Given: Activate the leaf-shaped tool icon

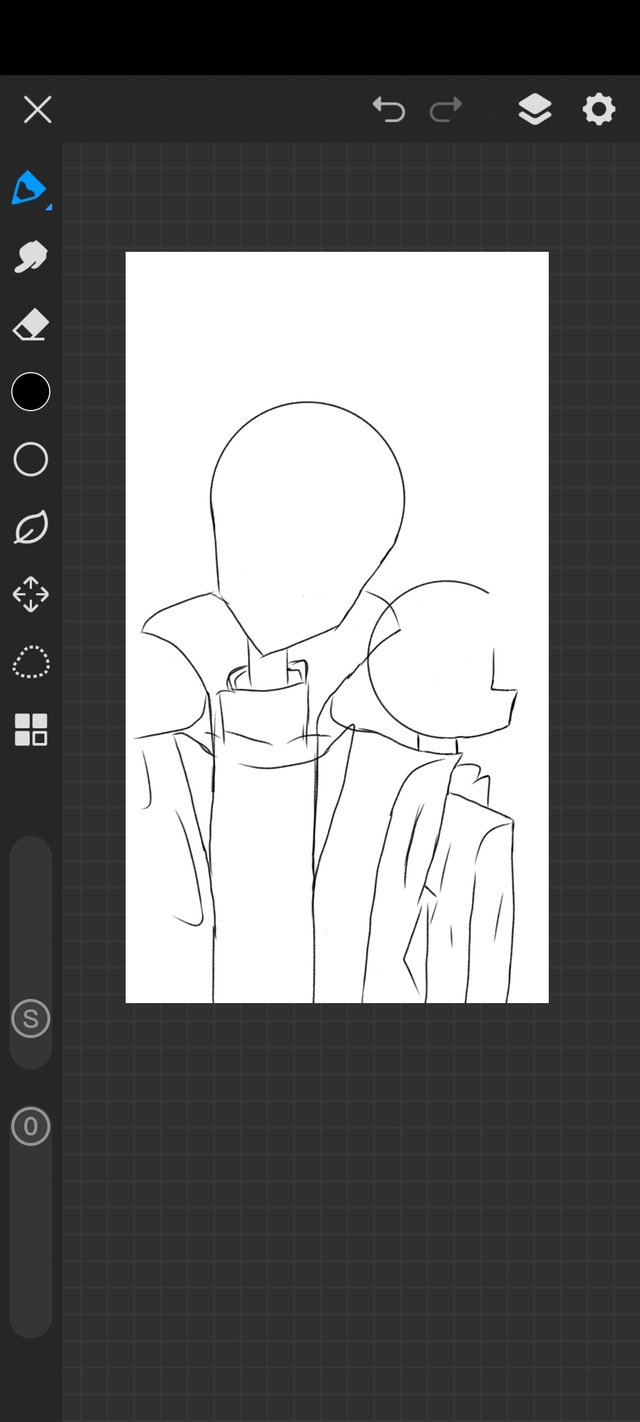Looking at the screenshot, I should pyautogui.click(x=30, y=527).
